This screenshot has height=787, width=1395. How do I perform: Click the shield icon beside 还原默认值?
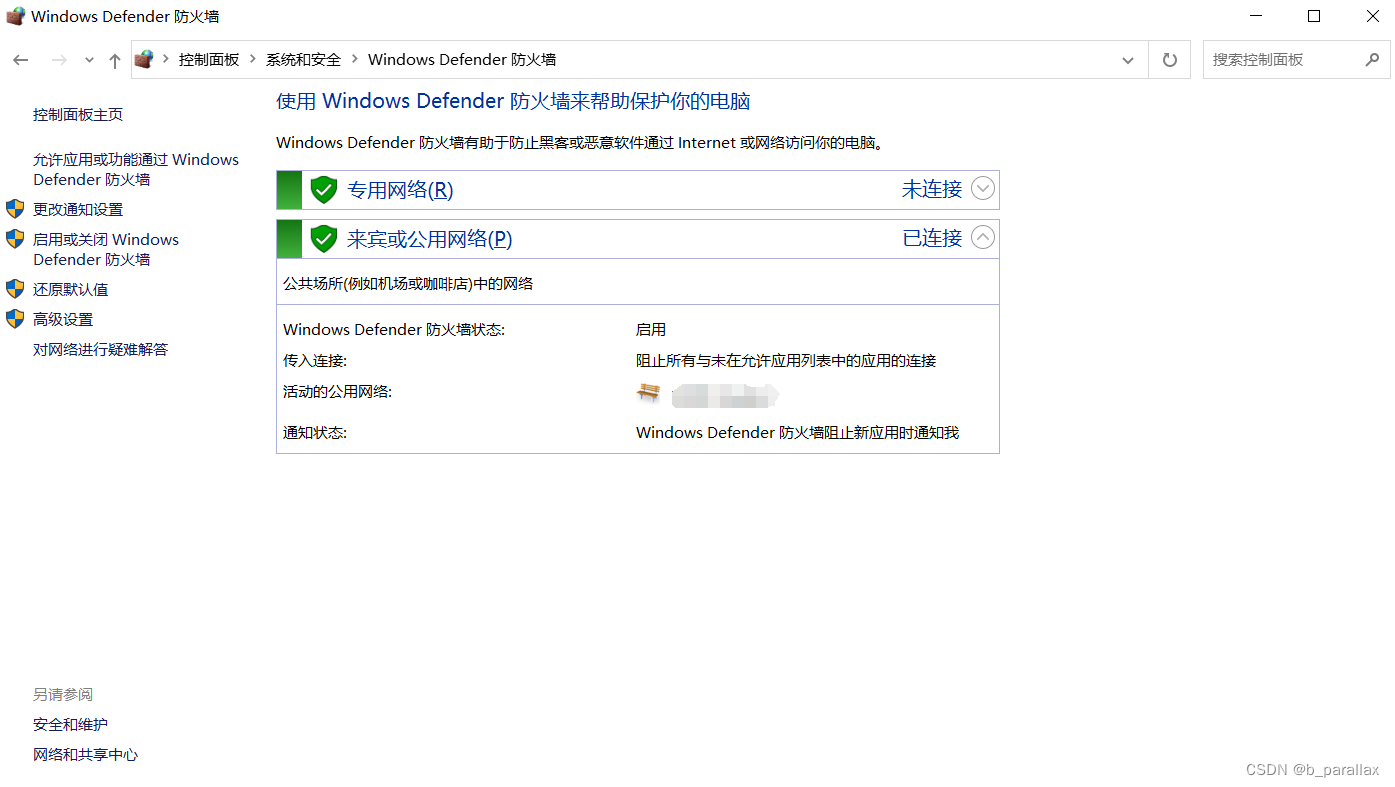point(15,289)
